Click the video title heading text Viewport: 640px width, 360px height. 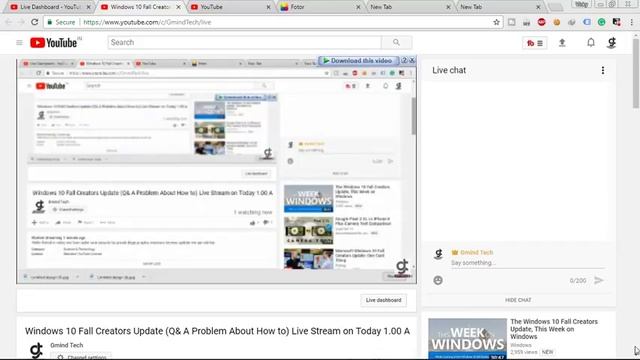click(x=217, y=331)
